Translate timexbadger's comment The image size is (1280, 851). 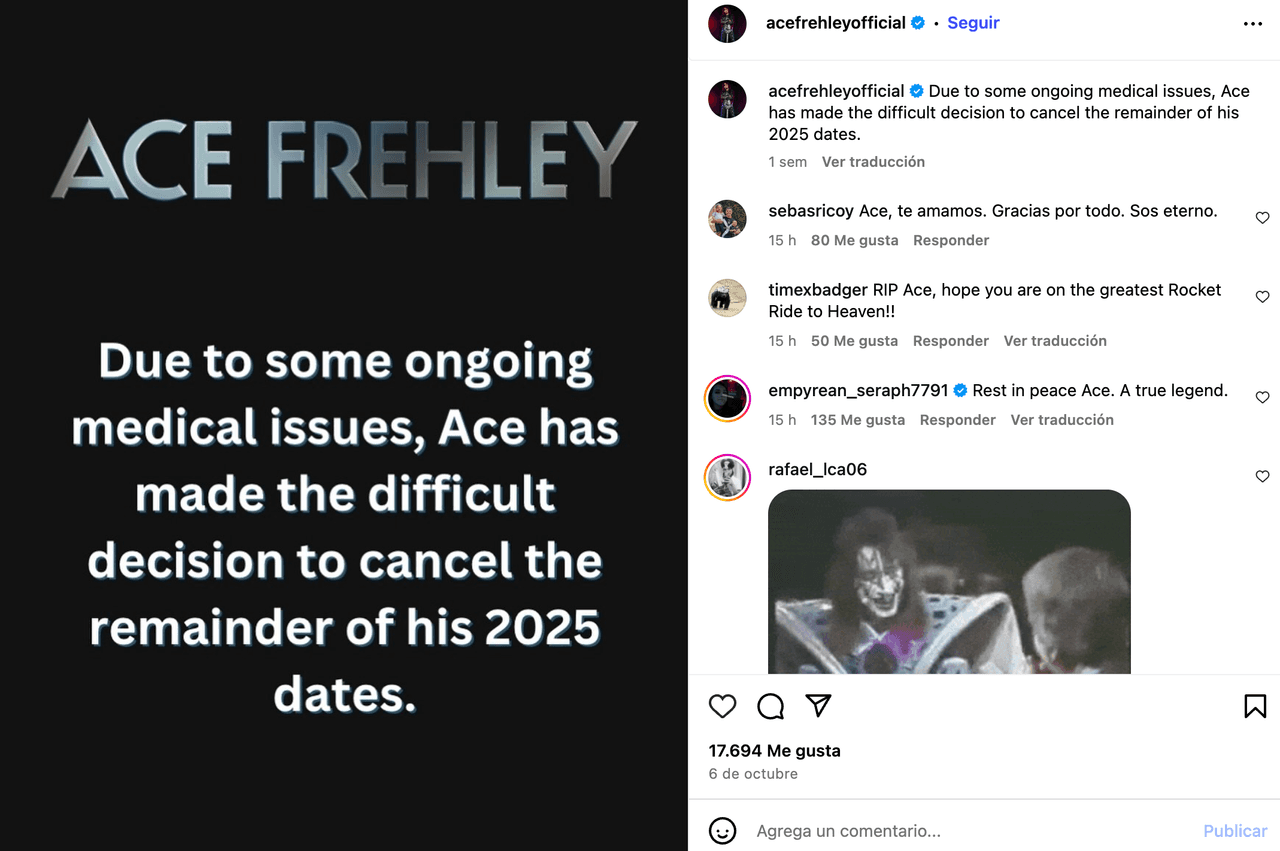coord(1054,341)
